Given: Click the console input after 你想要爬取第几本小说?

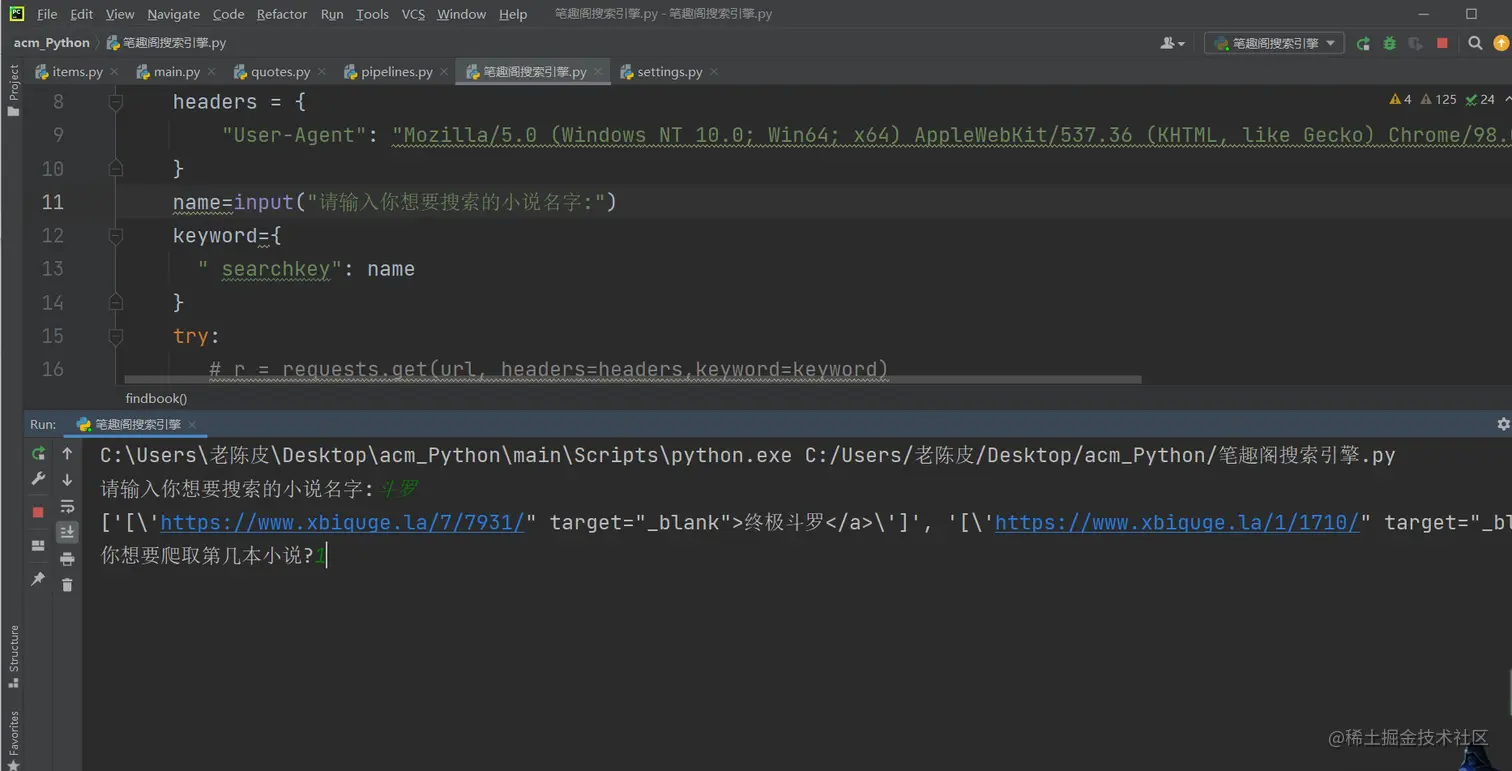Looking at the screenshot, I should tap(322, 556).
